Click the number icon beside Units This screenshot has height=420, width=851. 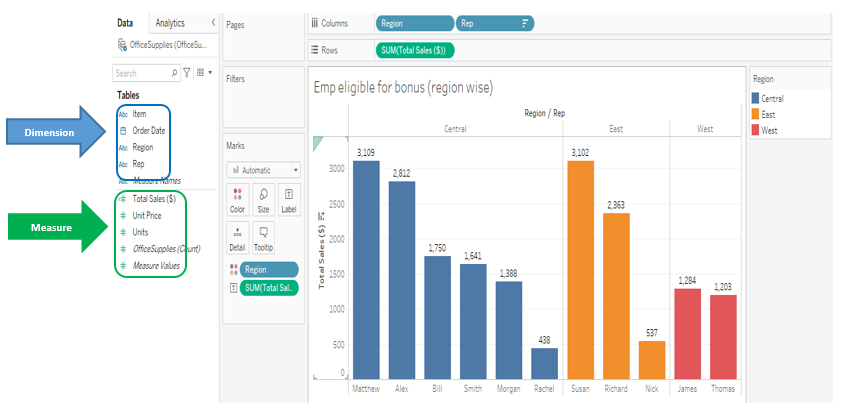pos(123,232)
